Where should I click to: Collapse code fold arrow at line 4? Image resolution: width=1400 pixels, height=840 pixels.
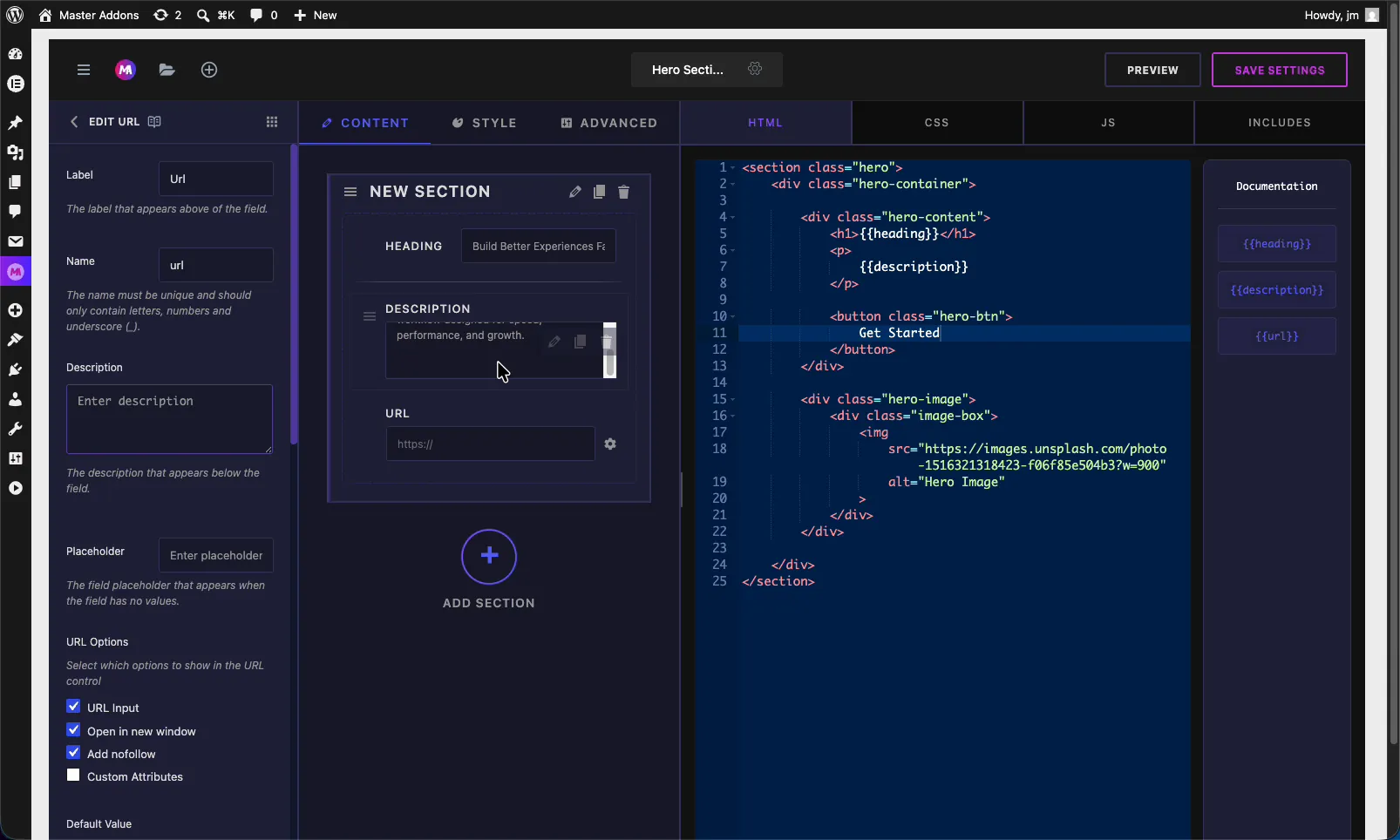point(733,217)
